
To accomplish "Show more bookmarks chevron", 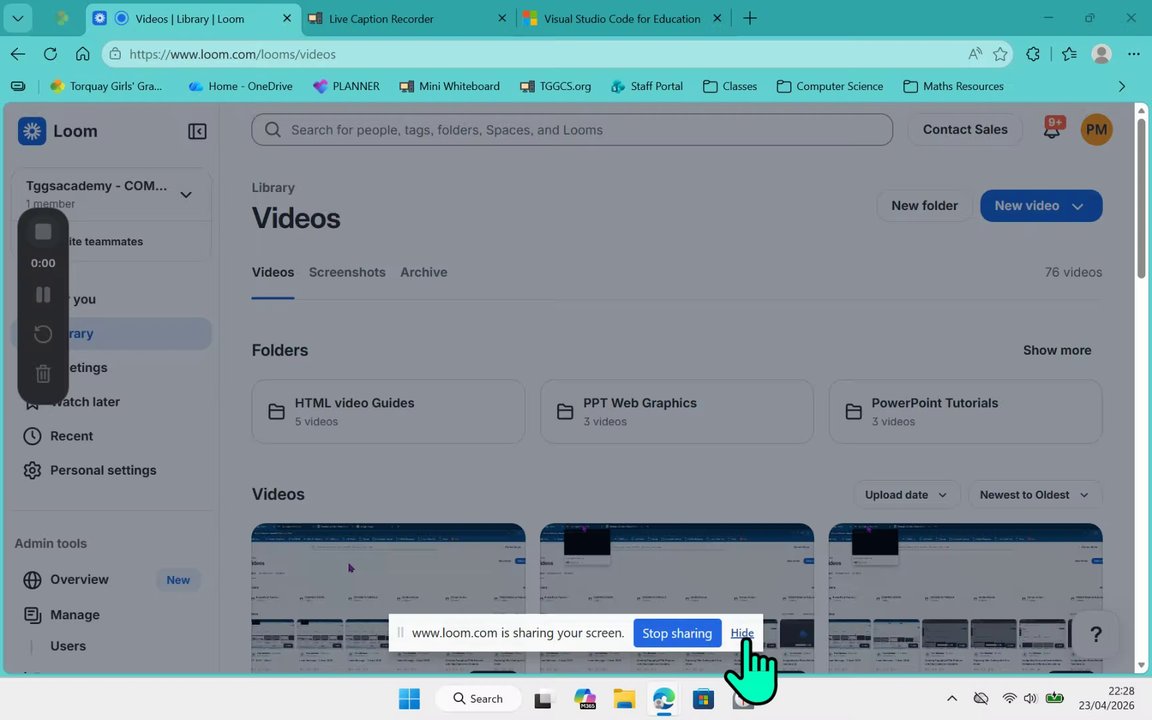I will (x=1121, y=86).
